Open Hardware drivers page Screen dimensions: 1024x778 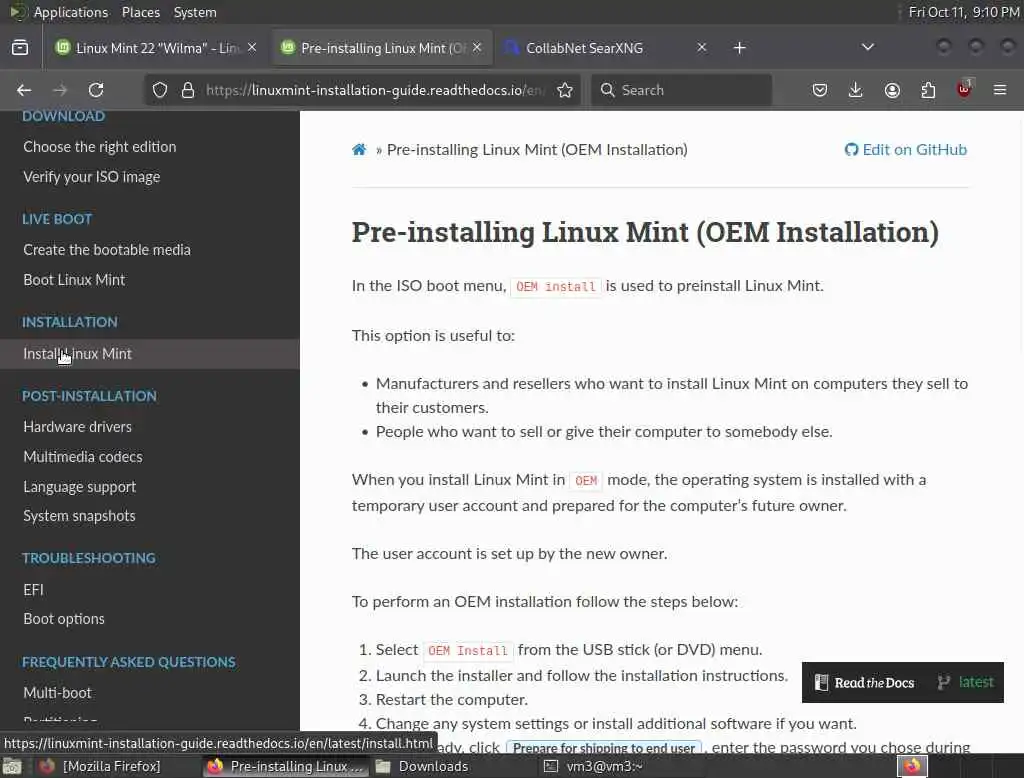coord(77,427)
